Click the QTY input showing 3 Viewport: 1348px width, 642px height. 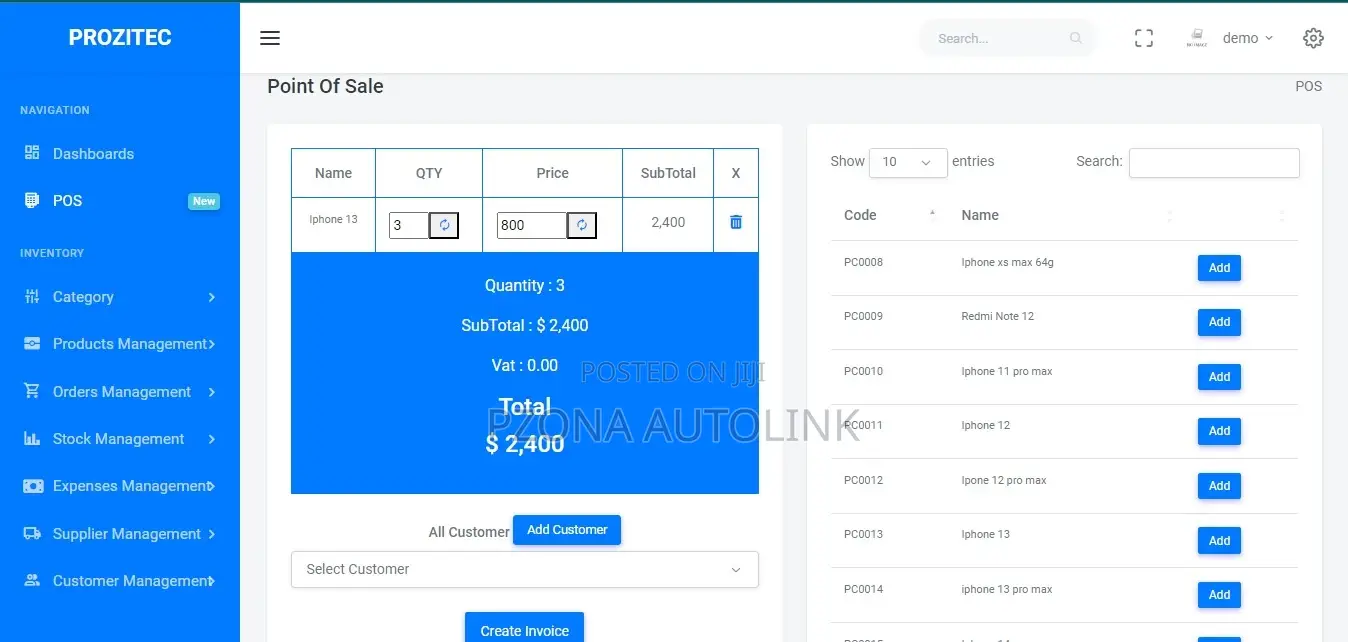click(x=409, y=225)
